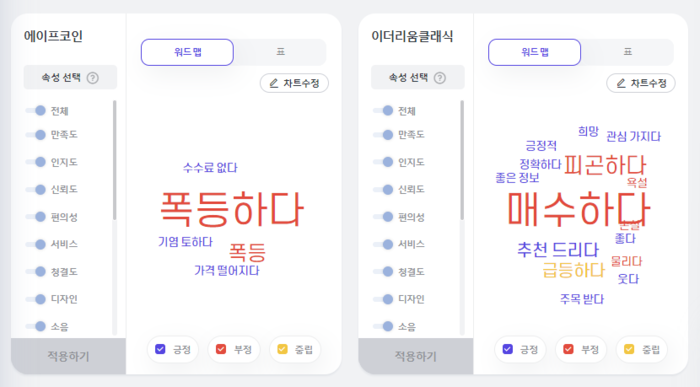Screen dimensions: 700x387
Task: Click the word 매수하다 in the word map
Action: pos(579,209)
